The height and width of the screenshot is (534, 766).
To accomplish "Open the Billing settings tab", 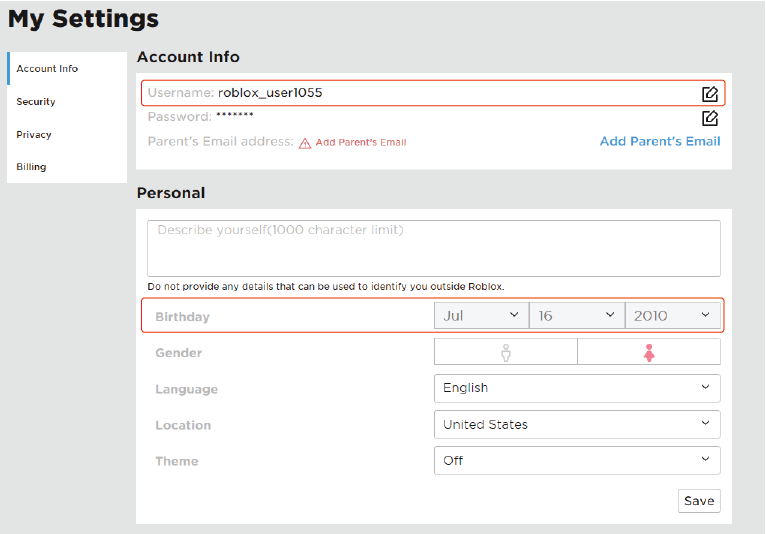I will point(31,167).
